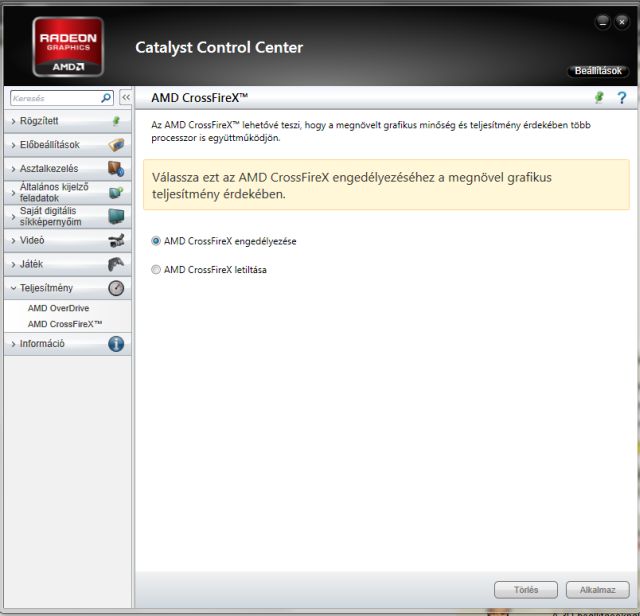Click the Információ blue info icon
Viewport: 640px width, 616px height.
tap(116, 344)
